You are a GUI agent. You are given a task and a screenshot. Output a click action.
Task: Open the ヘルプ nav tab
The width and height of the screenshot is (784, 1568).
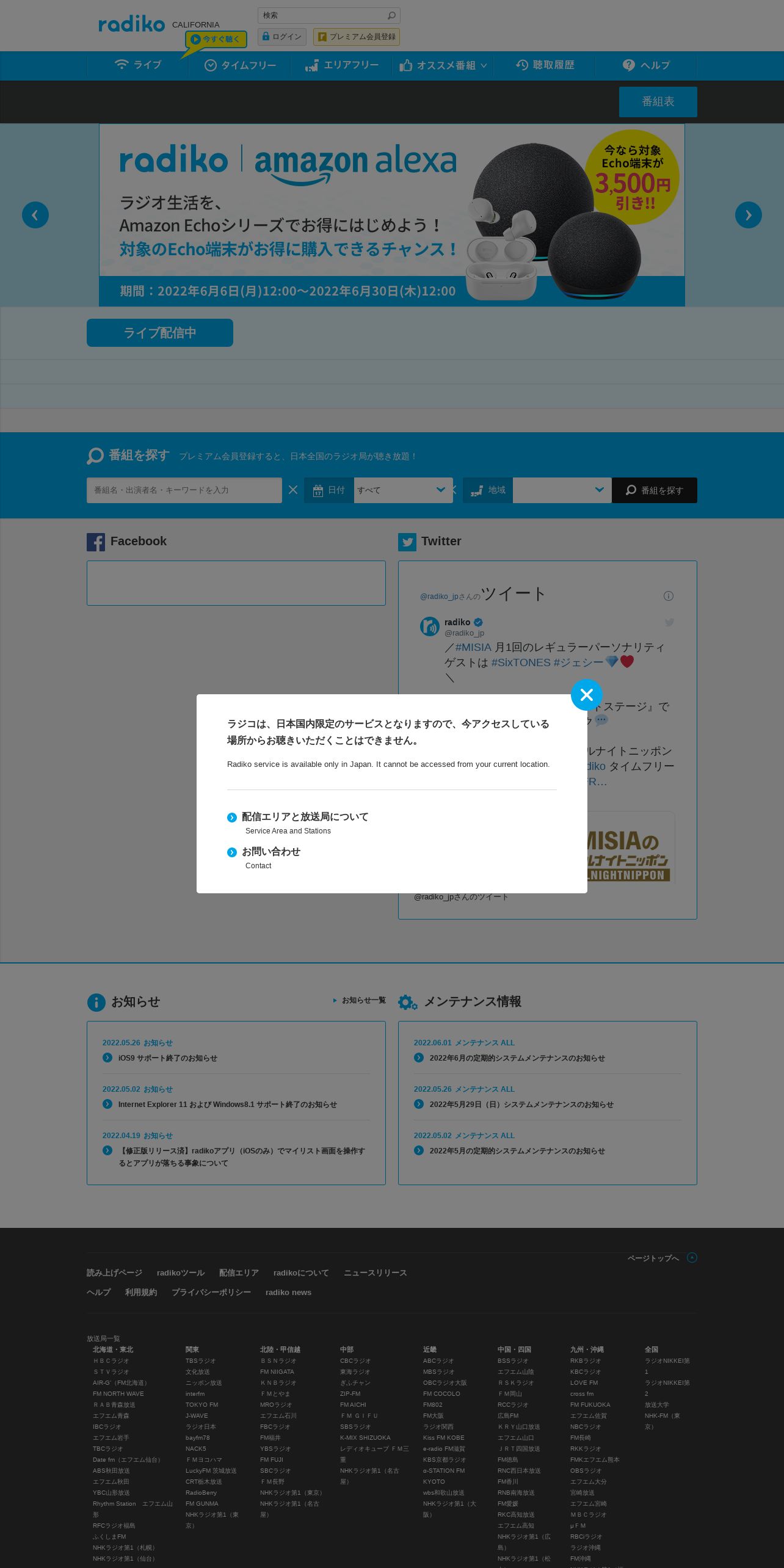click(646, 65)
